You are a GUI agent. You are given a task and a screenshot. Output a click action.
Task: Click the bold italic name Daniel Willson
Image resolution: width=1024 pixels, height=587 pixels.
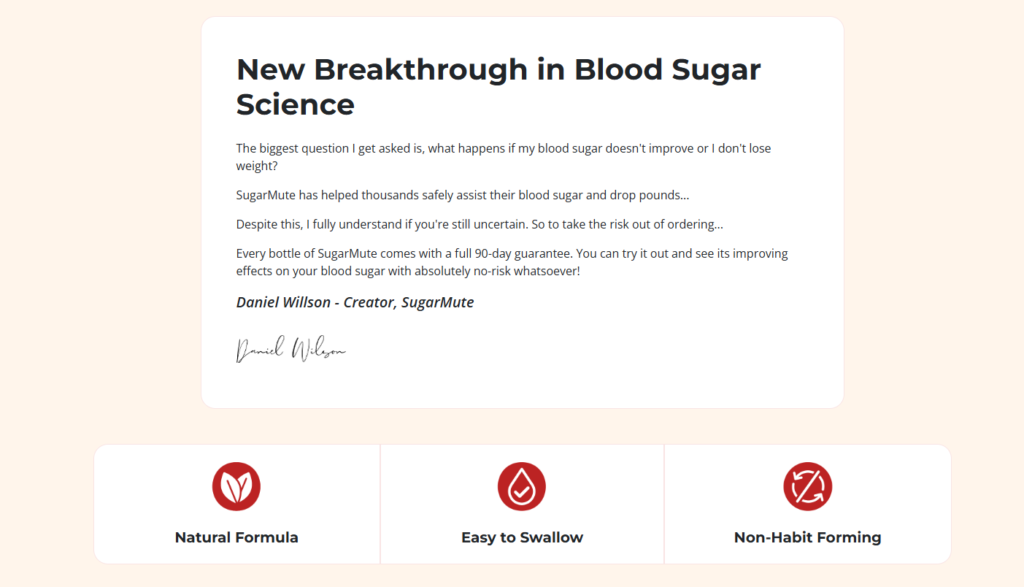283,302
